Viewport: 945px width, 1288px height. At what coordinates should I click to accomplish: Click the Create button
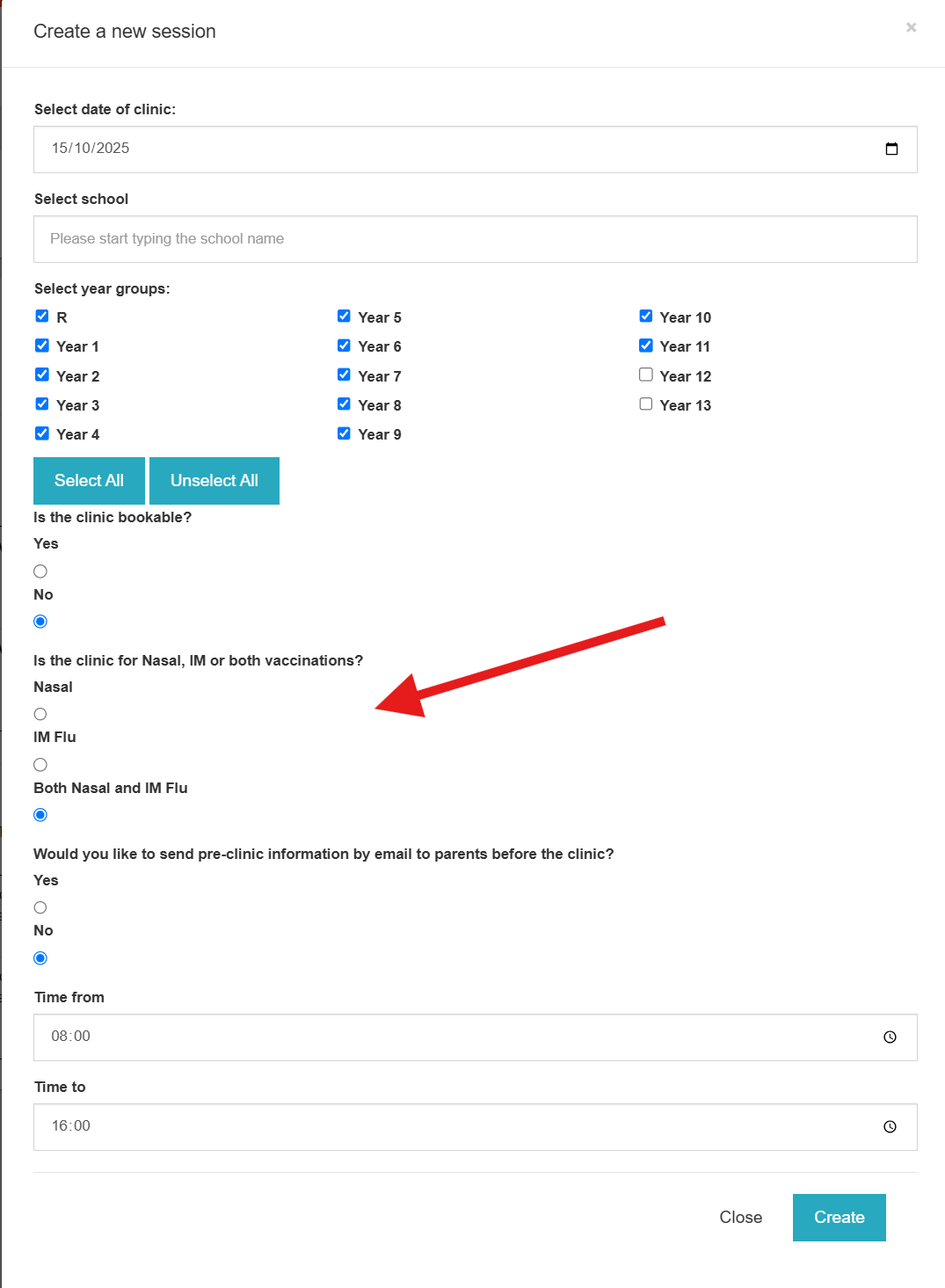(839, 1218)
